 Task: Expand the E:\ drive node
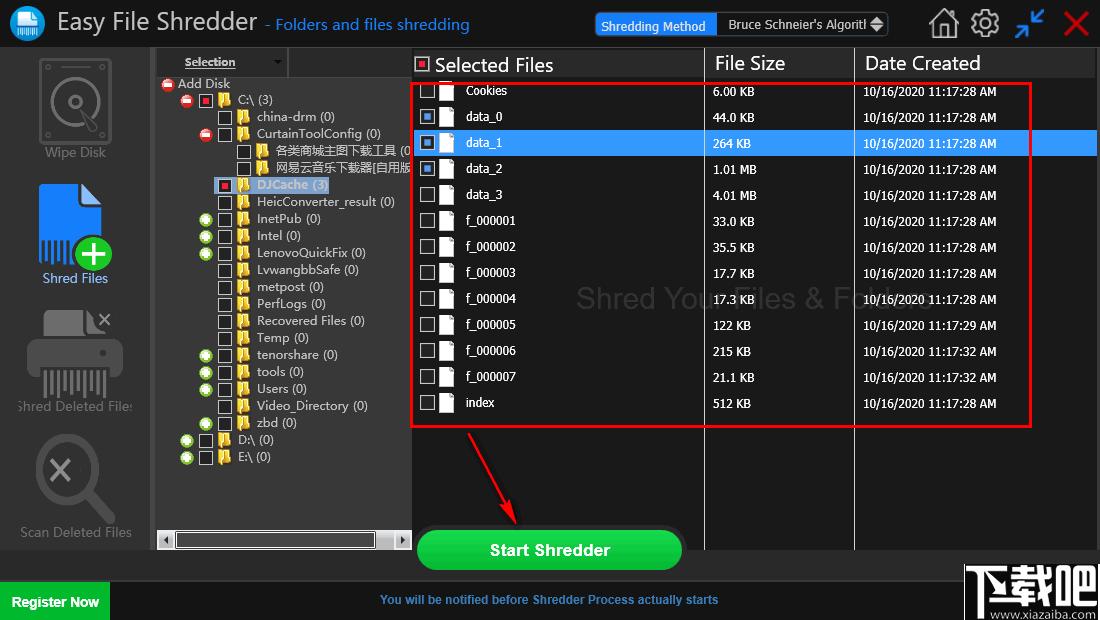(187, 457)
